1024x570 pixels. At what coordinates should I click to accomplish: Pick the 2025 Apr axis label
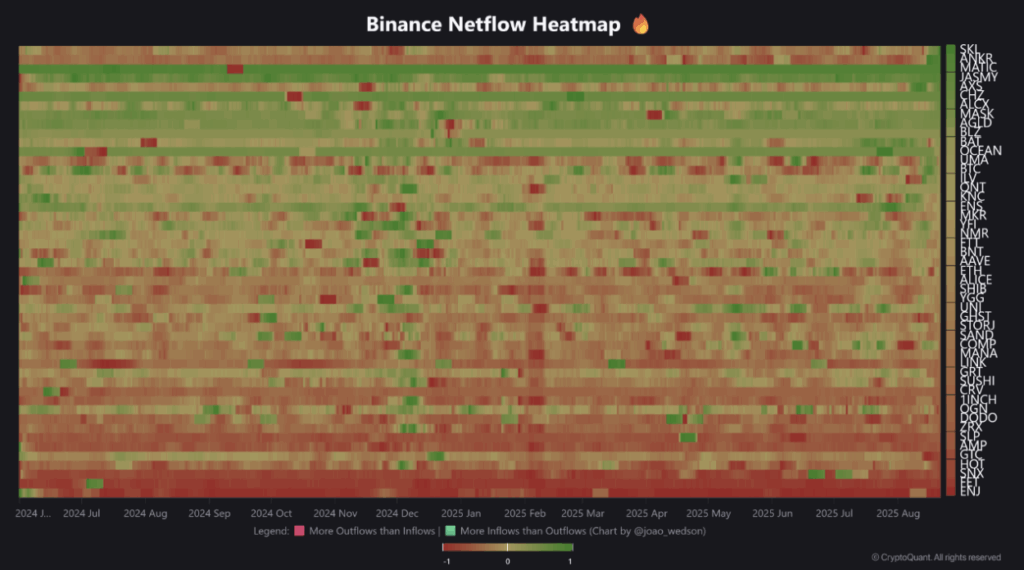(x=646, y=513)
